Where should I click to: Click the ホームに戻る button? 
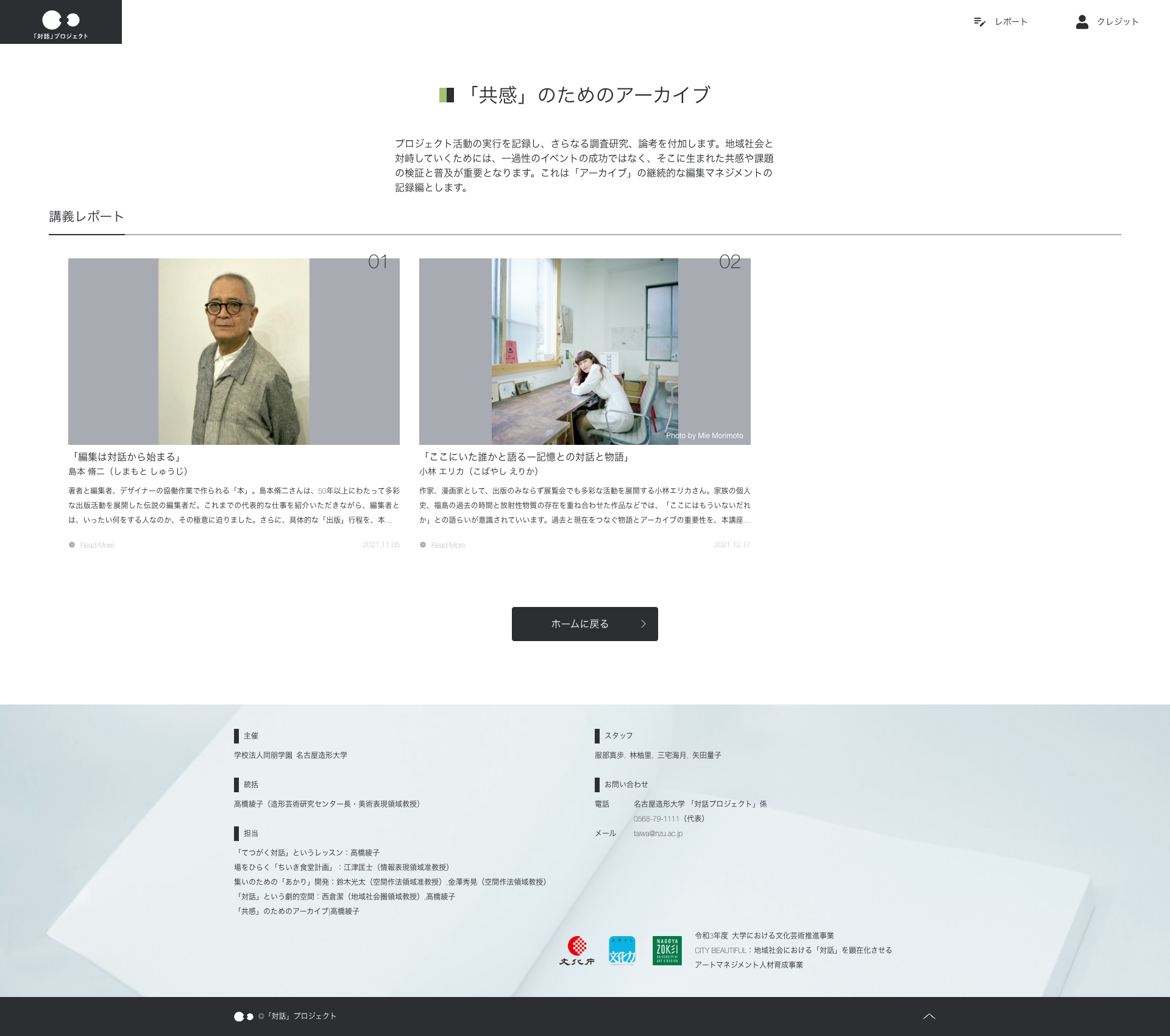(x=585, y=624)
